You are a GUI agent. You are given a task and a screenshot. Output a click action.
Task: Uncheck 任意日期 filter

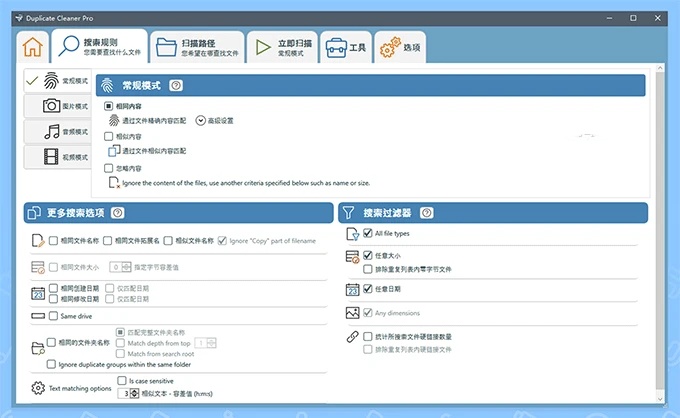click(x=368, y=288)
